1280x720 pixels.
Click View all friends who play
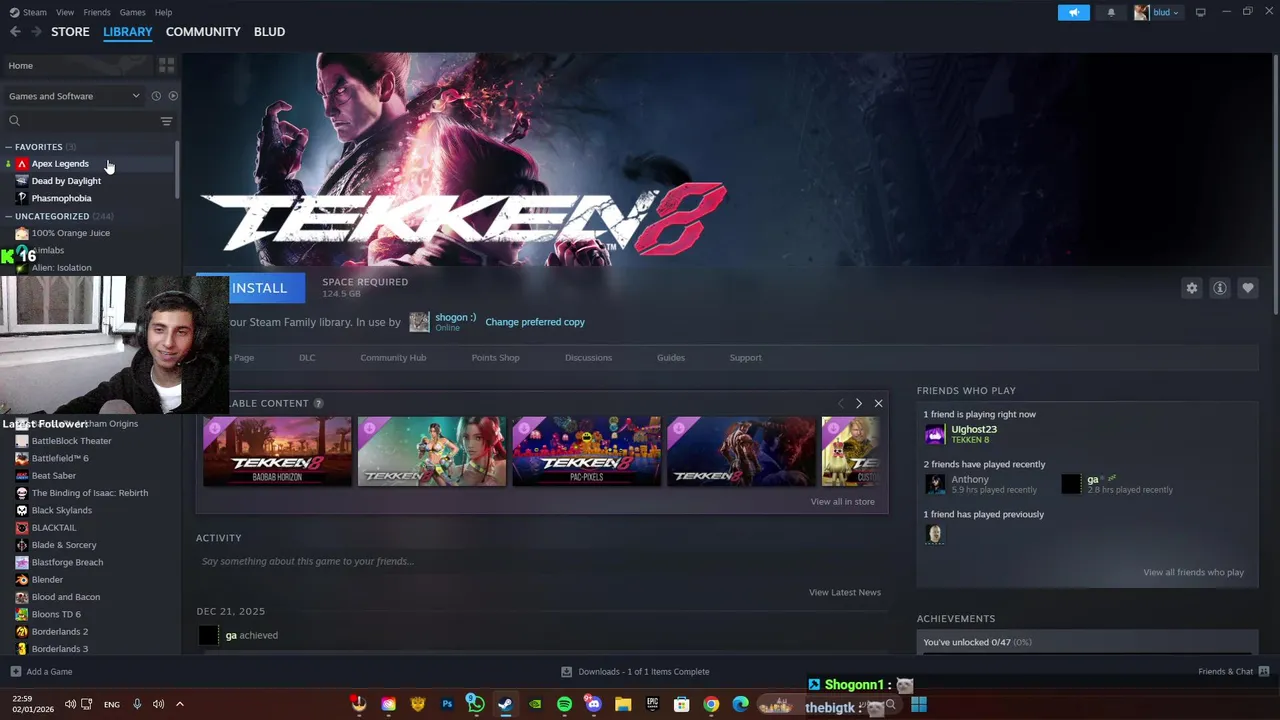pos(1193,572)
